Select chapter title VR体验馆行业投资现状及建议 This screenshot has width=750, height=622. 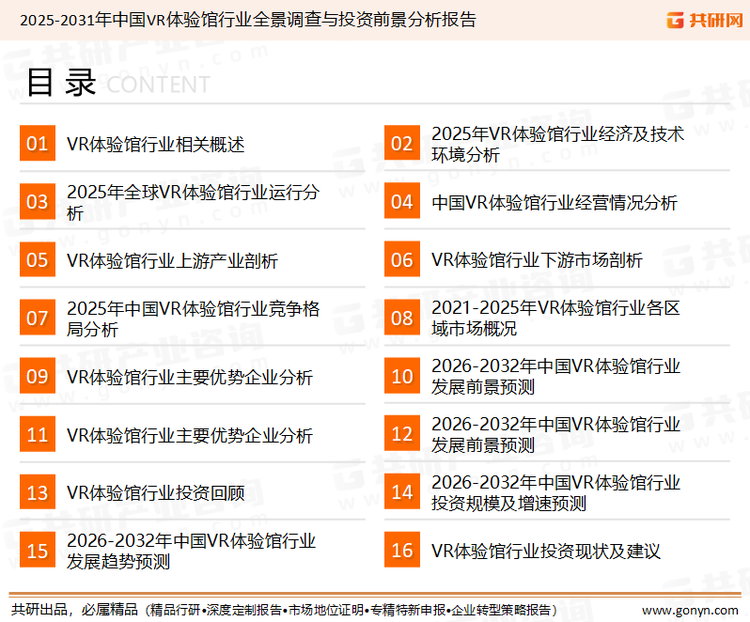[x=546, y=551]
